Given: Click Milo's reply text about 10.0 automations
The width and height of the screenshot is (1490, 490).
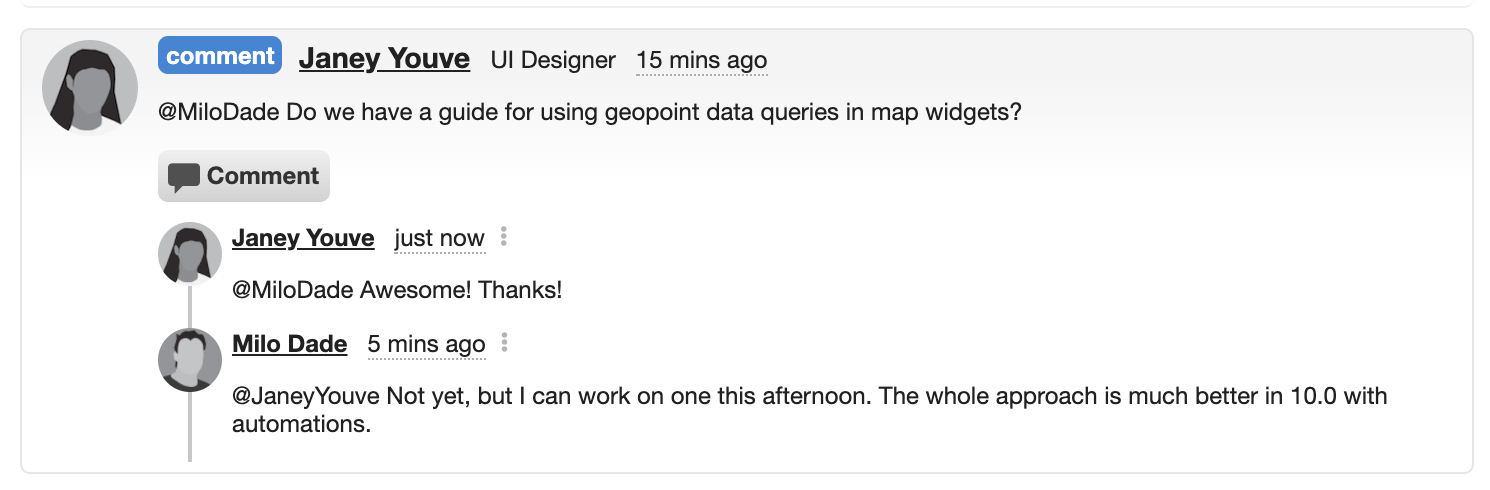Looking at the screenshot, I should pos(810,410).
